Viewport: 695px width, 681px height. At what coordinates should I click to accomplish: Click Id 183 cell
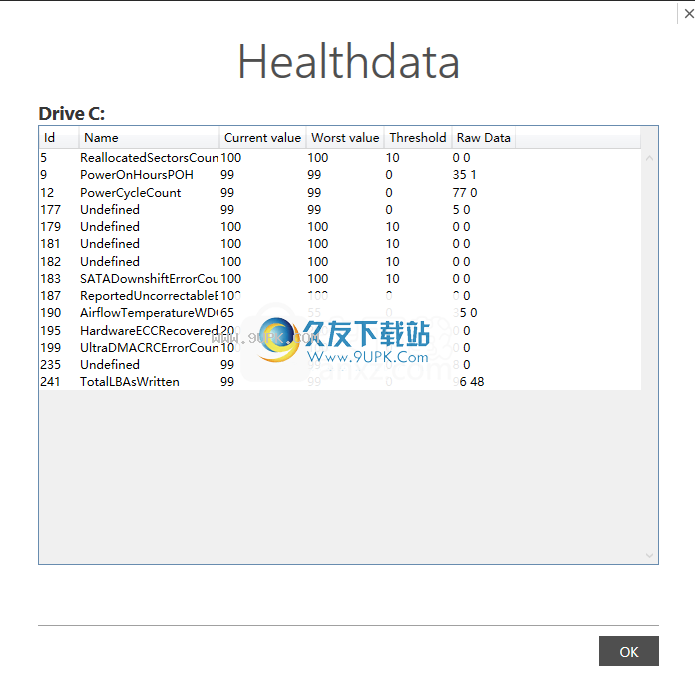[51, 278]
